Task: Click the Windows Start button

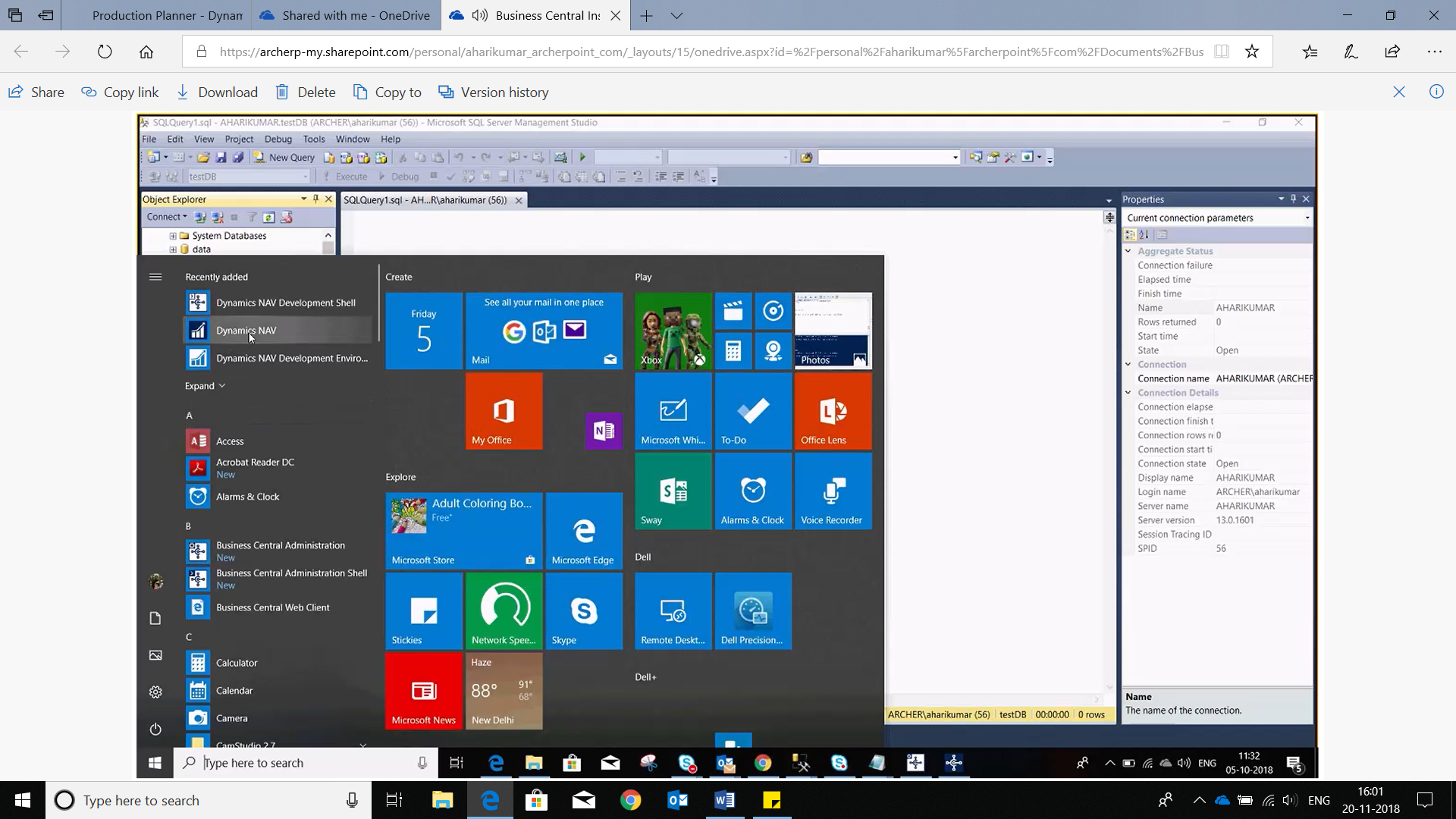Action: point(23,800)
